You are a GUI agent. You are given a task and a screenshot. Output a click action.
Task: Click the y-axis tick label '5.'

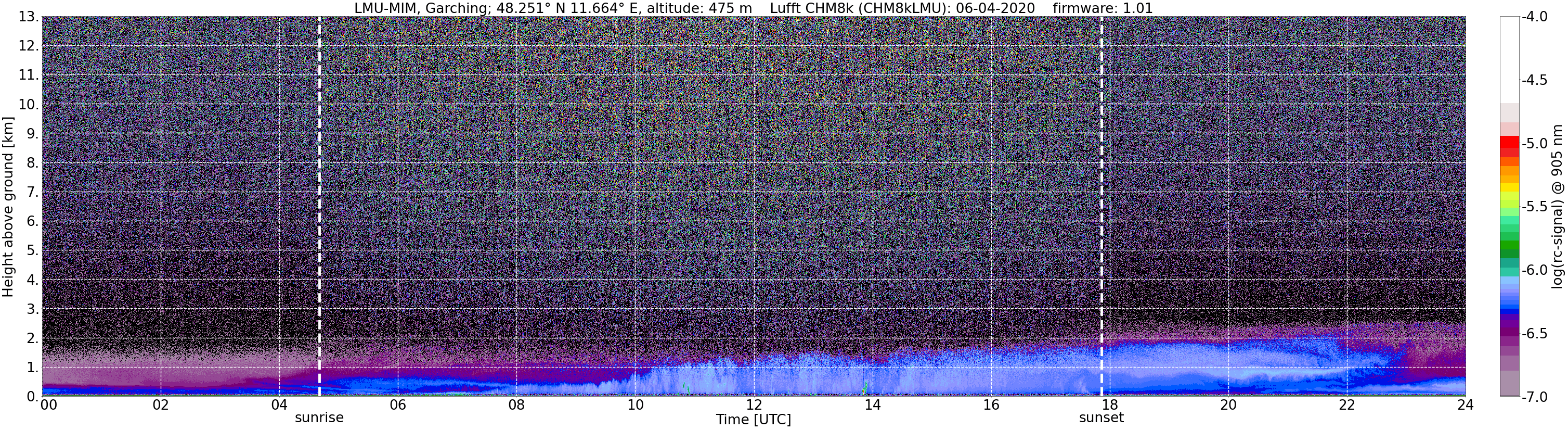pyautogui.click(x=33, y=251)
